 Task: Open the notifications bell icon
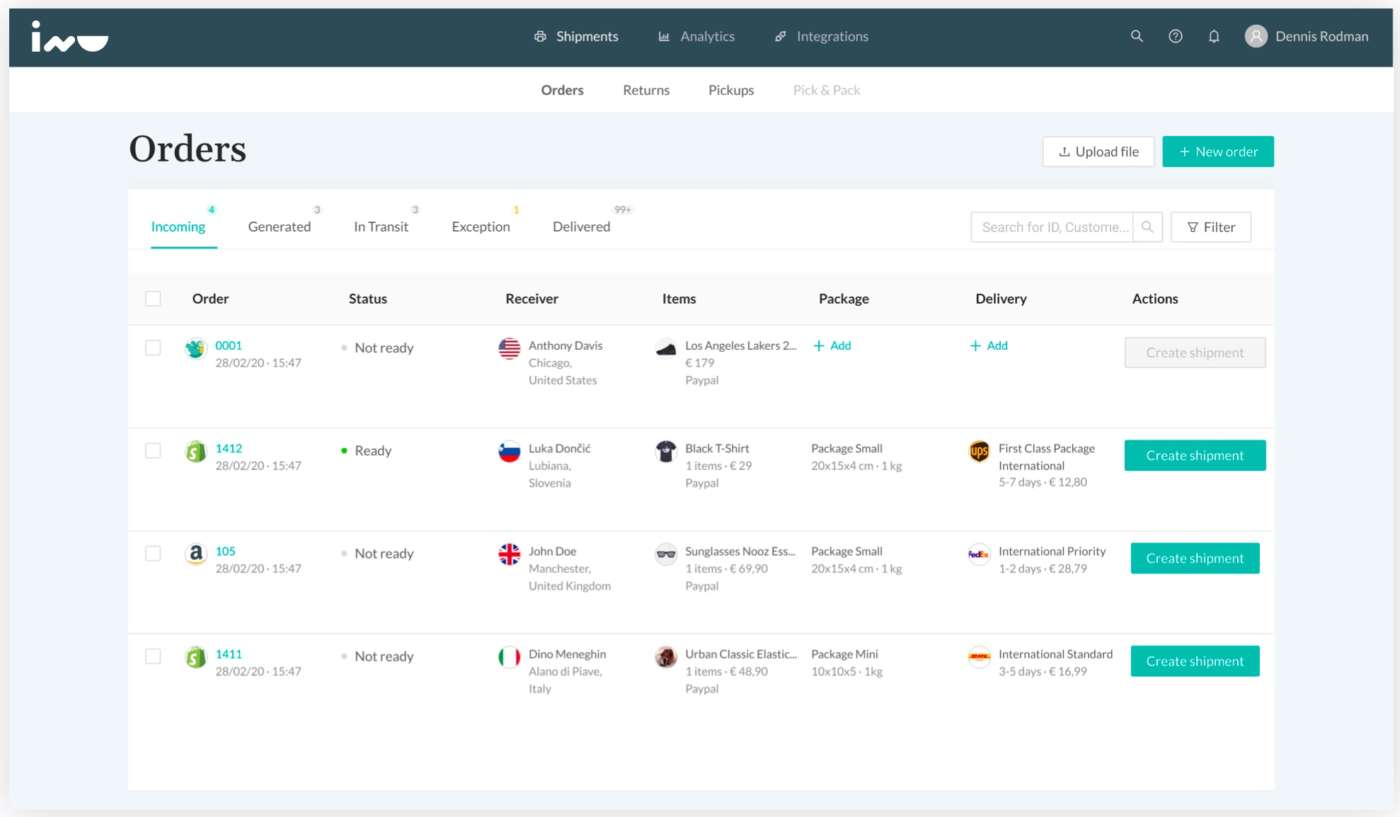tap(1214, 36)
